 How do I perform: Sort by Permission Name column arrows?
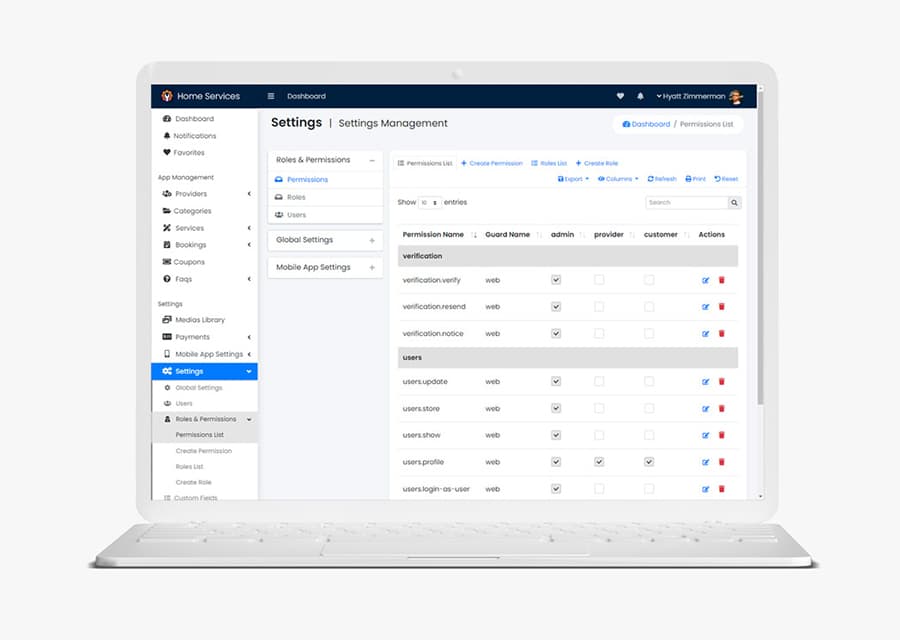click(474, 235)
